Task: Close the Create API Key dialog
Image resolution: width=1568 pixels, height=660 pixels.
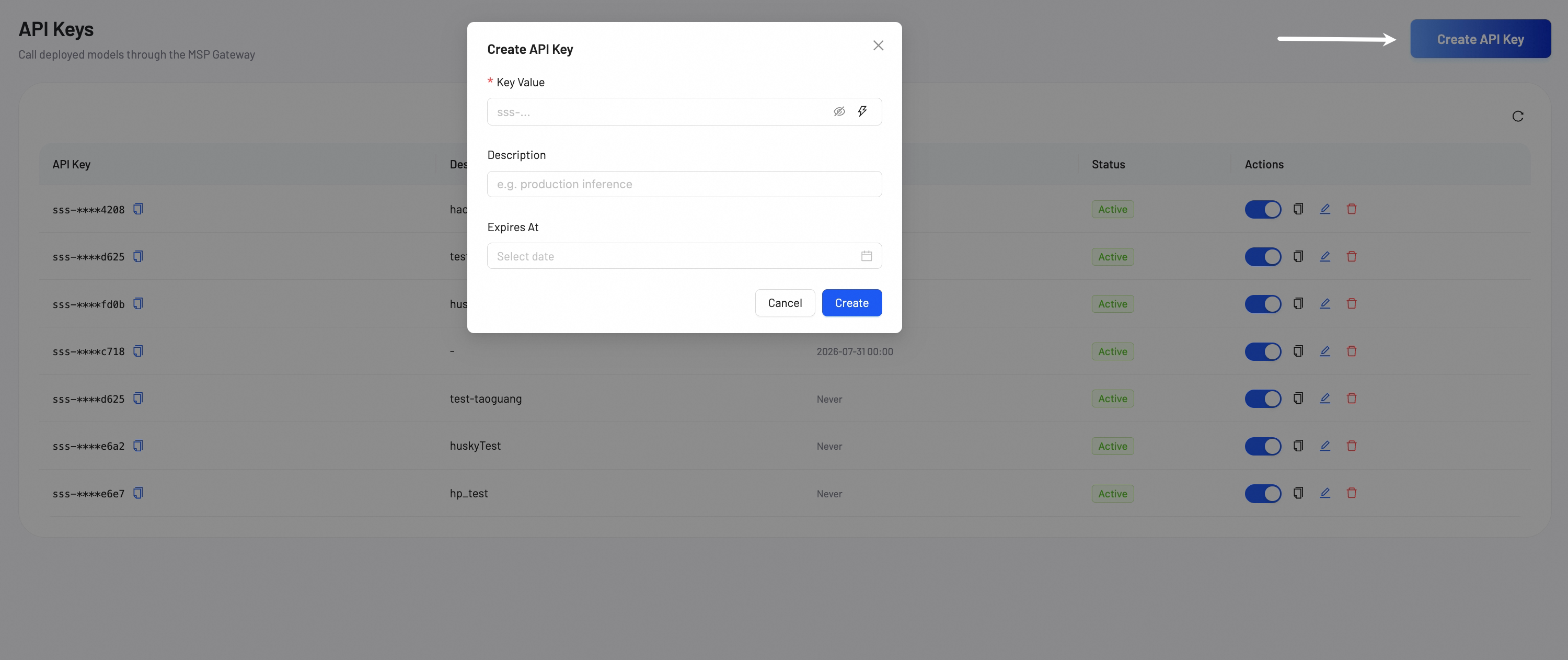Action: click(x=878, y=45)
